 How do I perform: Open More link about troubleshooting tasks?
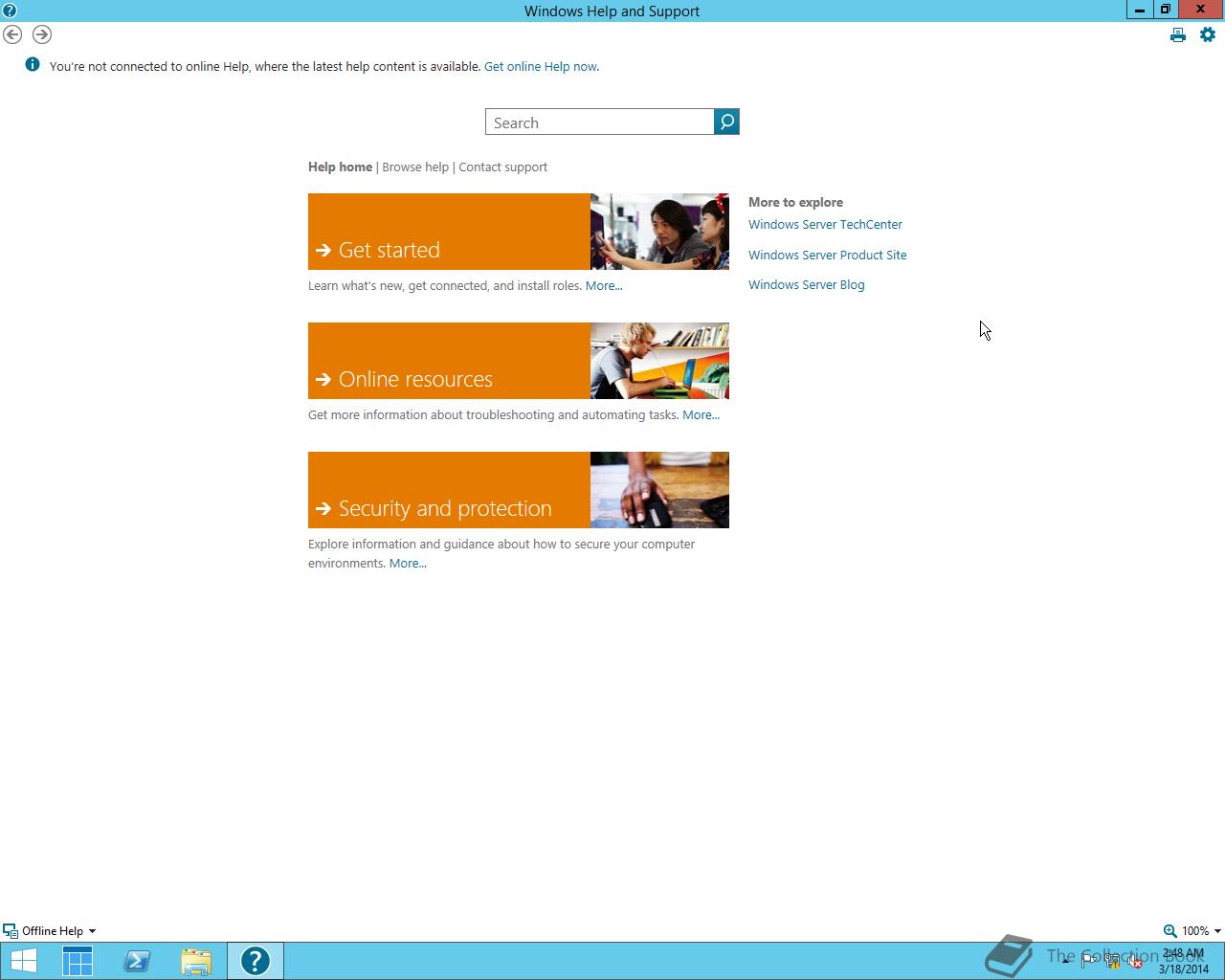point(701,415)
